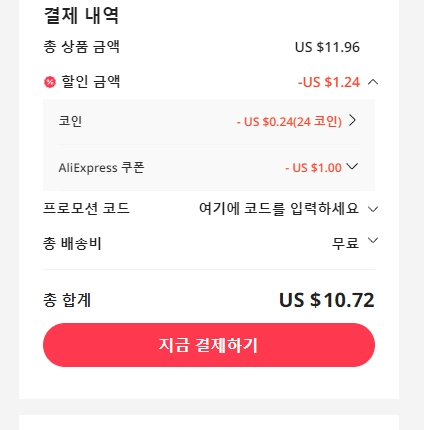The width and height of the screenshot is (424, 430).
Task: Click the 지금 결제하기 pay now button
Action: pos(209,345)
